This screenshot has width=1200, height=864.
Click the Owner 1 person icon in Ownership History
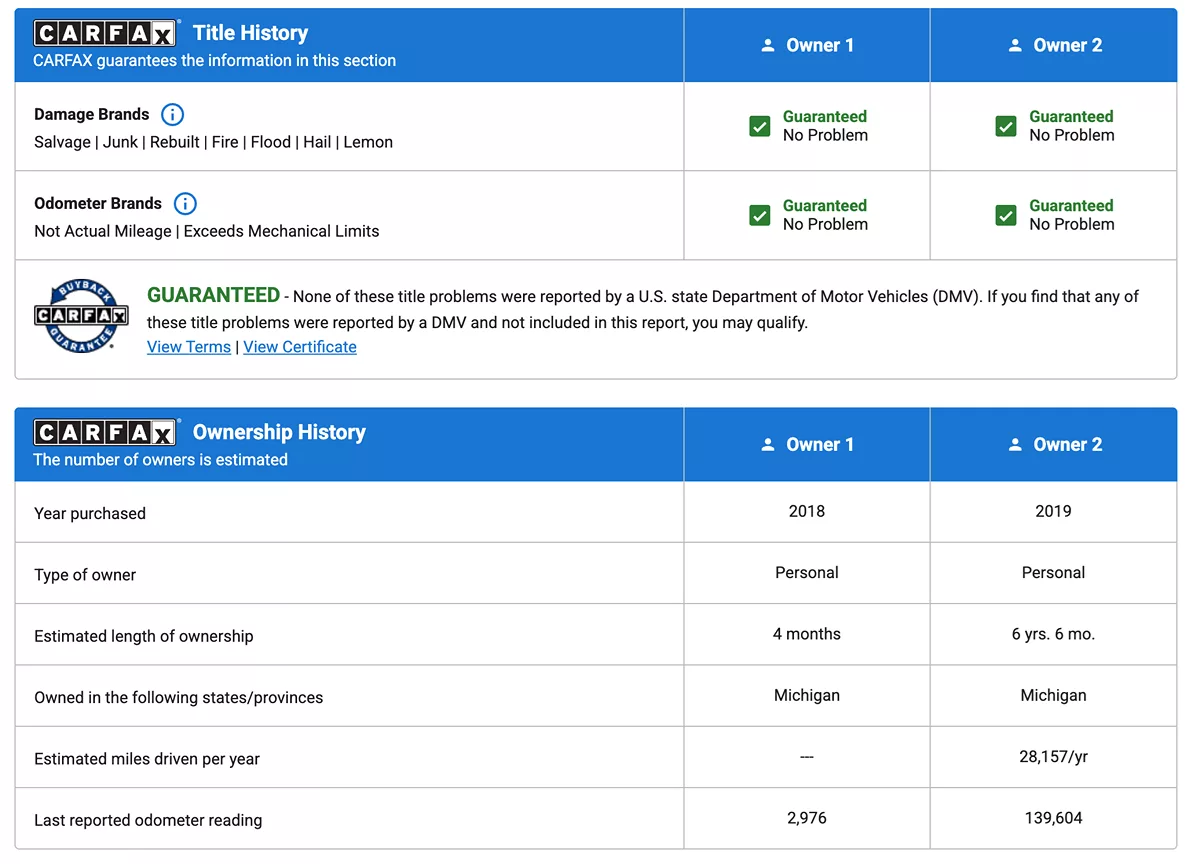(768, 445)
